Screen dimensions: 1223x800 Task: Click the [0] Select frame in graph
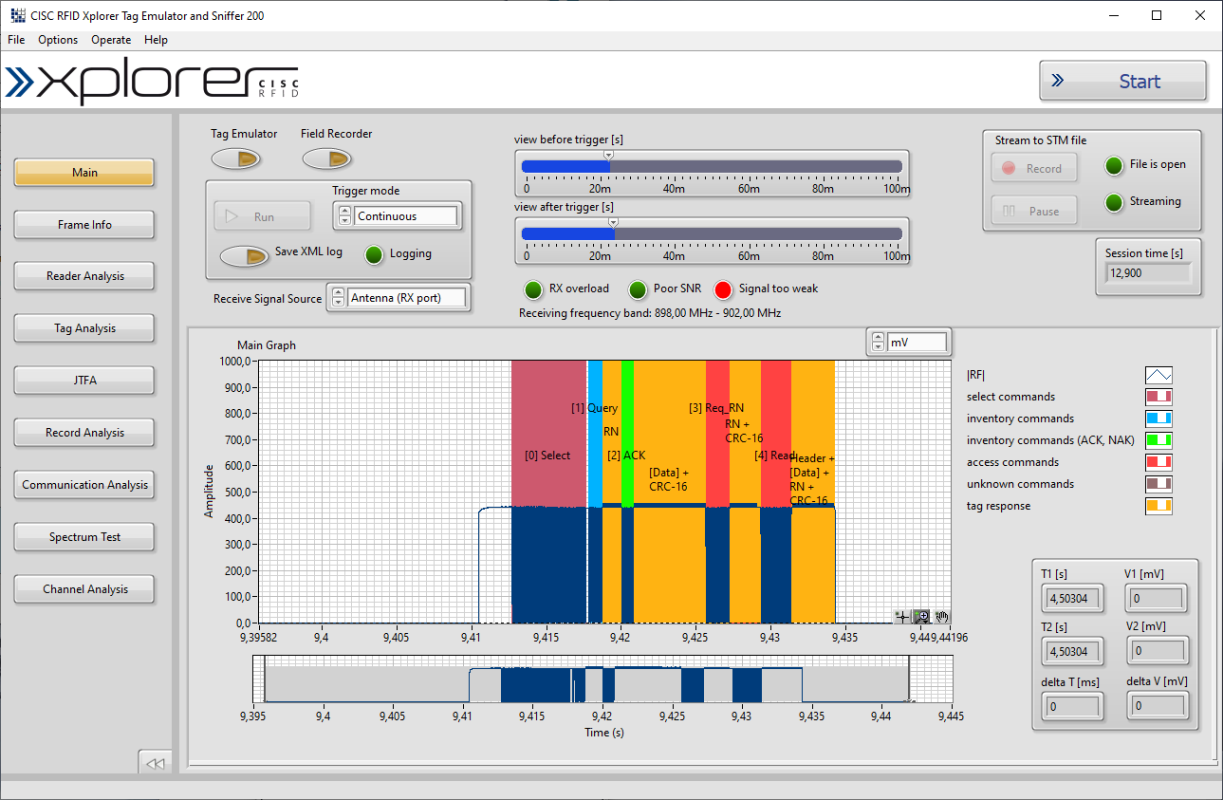click(x=548, y=490)
